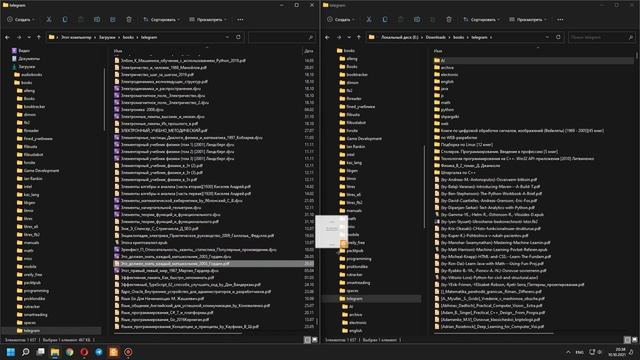Click Локальный диск breadcrumb in right window

tap(400, 37)
